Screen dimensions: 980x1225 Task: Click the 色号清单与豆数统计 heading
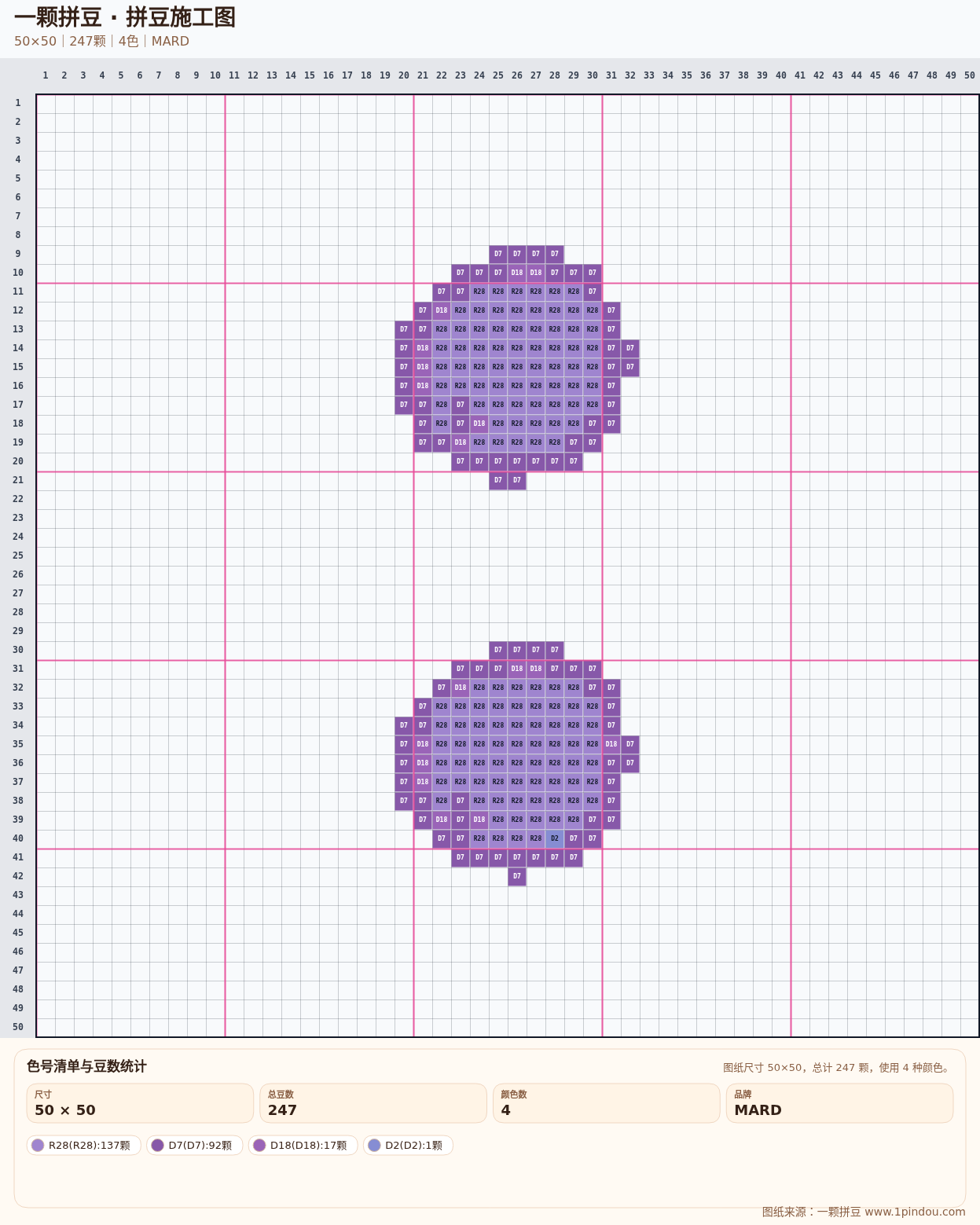pos(86,1066)
